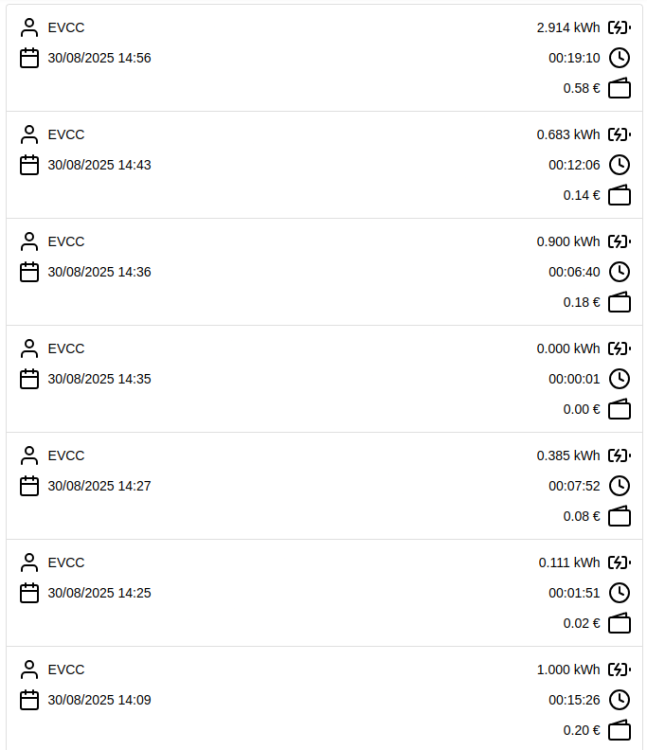The image size is (647, 750).
Task: Click the battery icon beside 0.683 kWh
Action: (620, 135)
